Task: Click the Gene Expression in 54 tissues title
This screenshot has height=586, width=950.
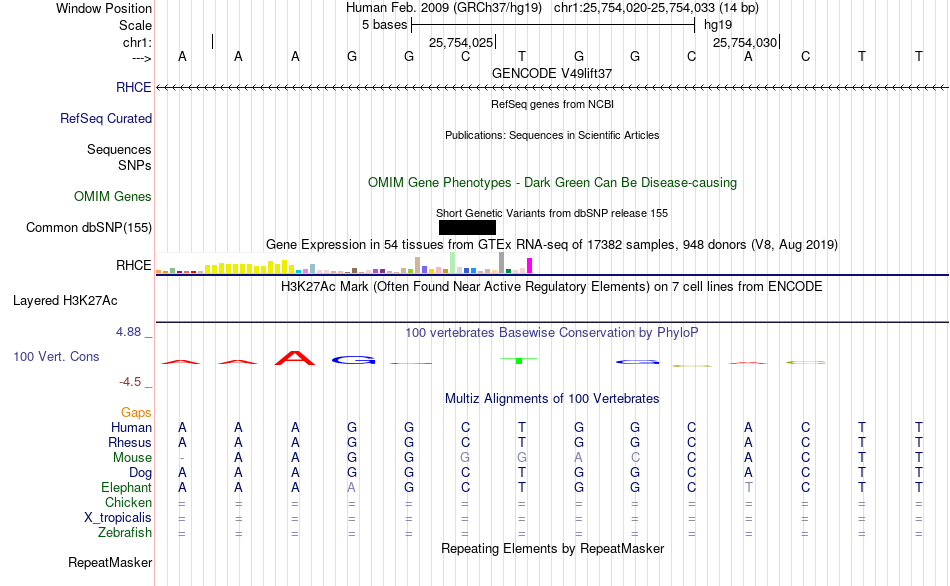Action: 552,244
